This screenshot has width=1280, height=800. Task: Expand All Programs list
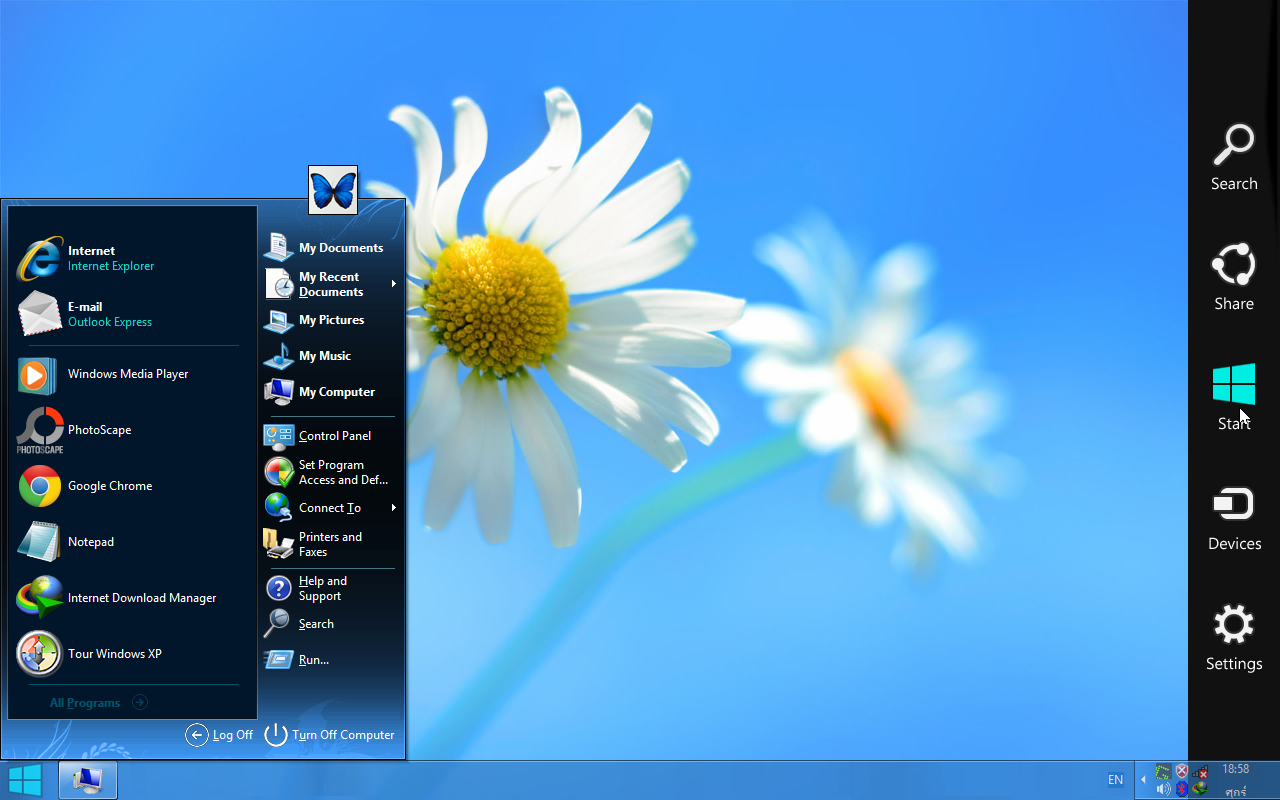(99, 703)
